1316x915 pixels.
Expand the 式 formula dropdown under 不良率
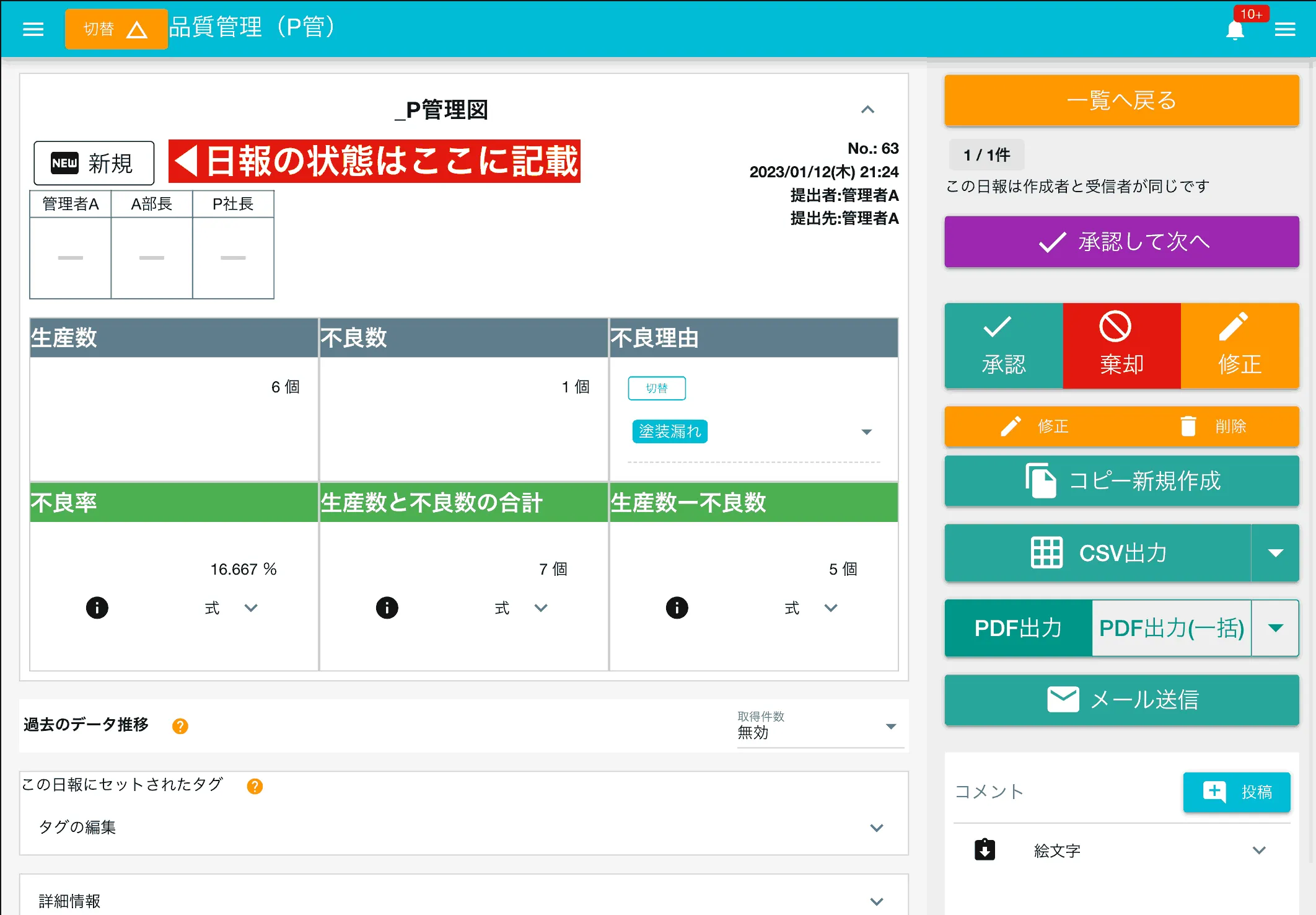(252, 608)
